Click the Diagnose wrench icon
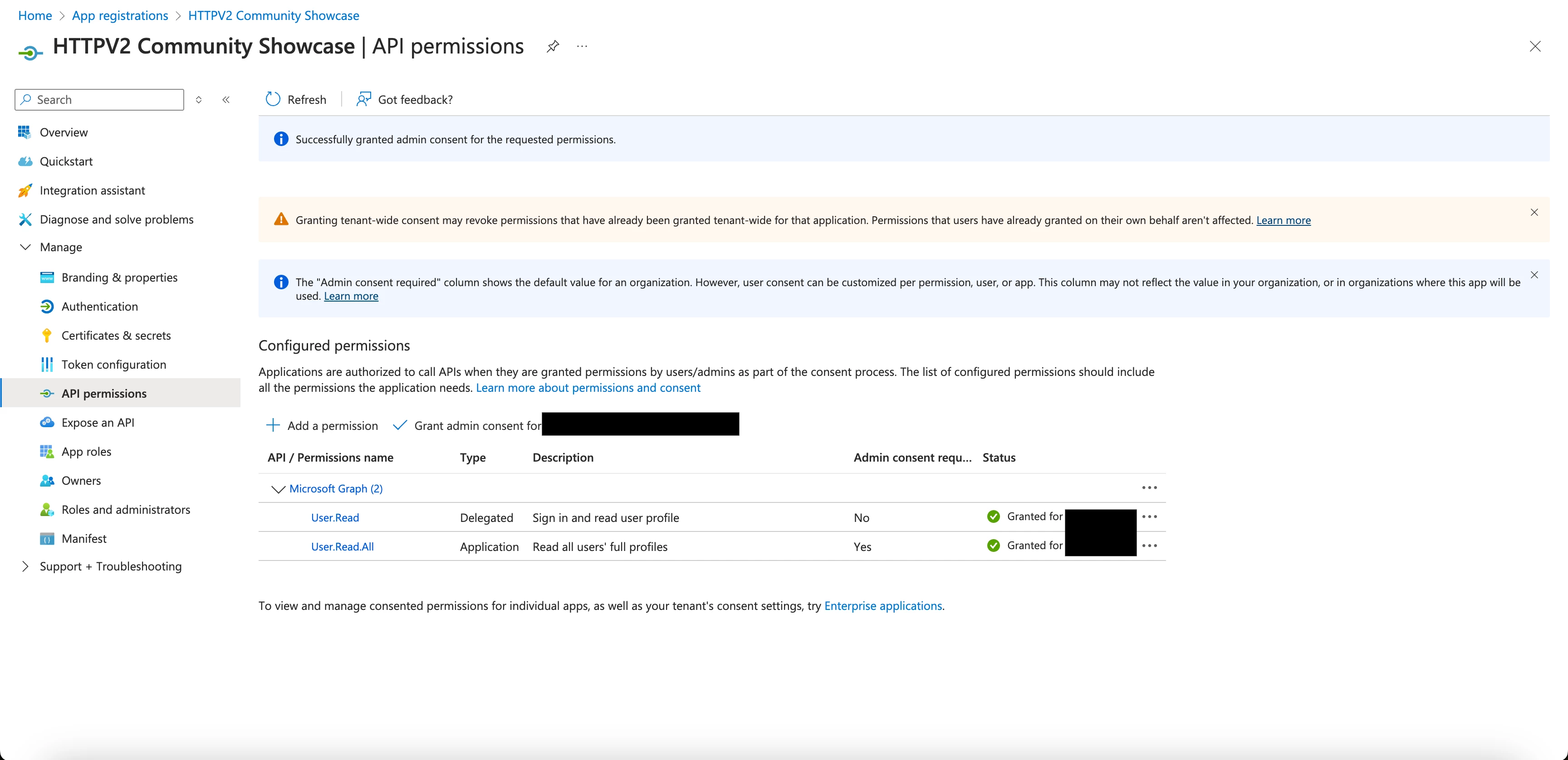 coord(24,219)
